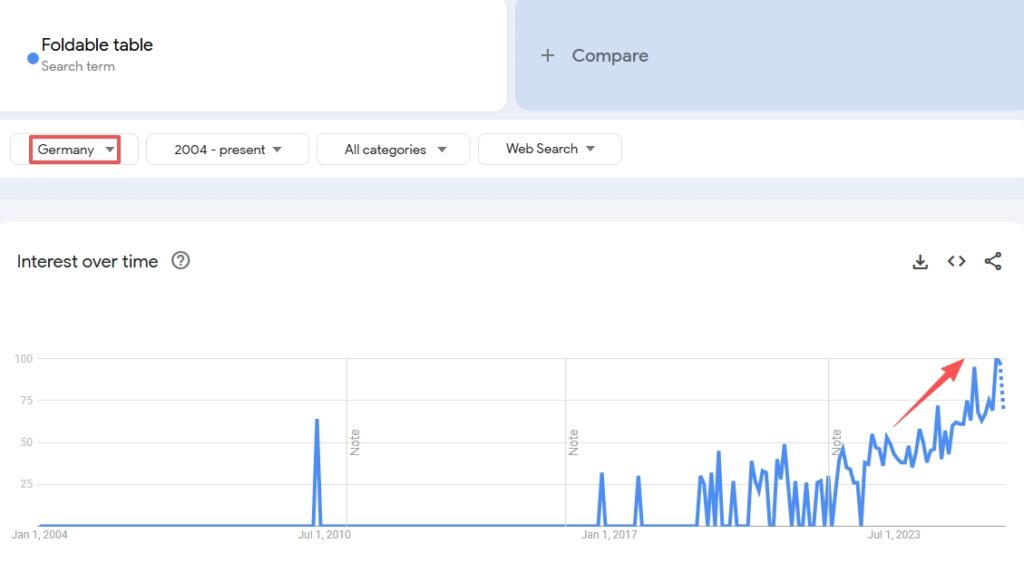Expand the All categories dropdown
The height and width of the screenshot is (572, 1024).
[x=393, y=149]
